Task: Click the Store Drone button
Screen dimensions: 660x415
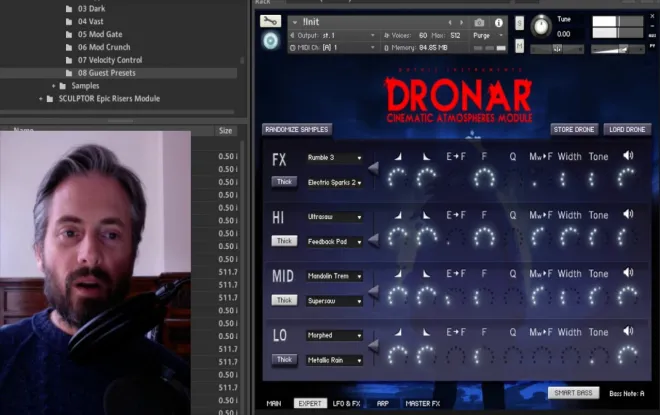Action: [574, 129]
